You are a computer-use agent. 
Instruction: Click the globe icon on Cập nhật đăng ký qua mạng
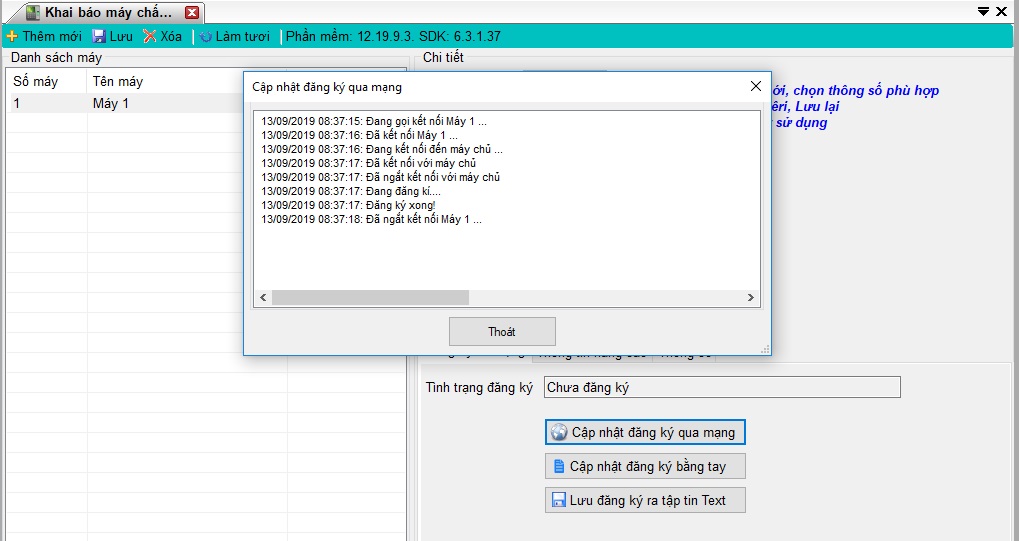tap(560, 433)
